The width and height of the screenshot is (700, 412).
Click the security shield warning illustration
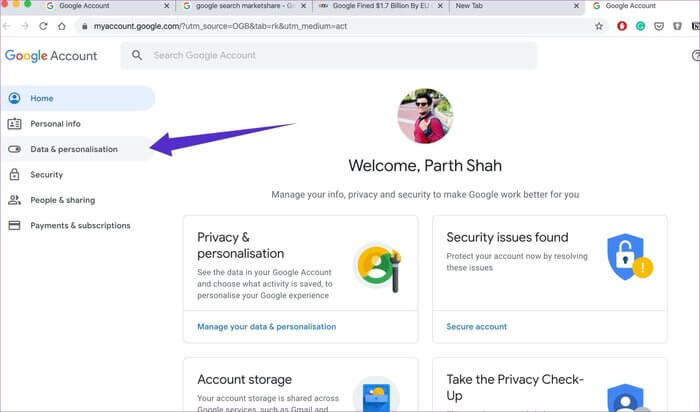coord(629,257)
